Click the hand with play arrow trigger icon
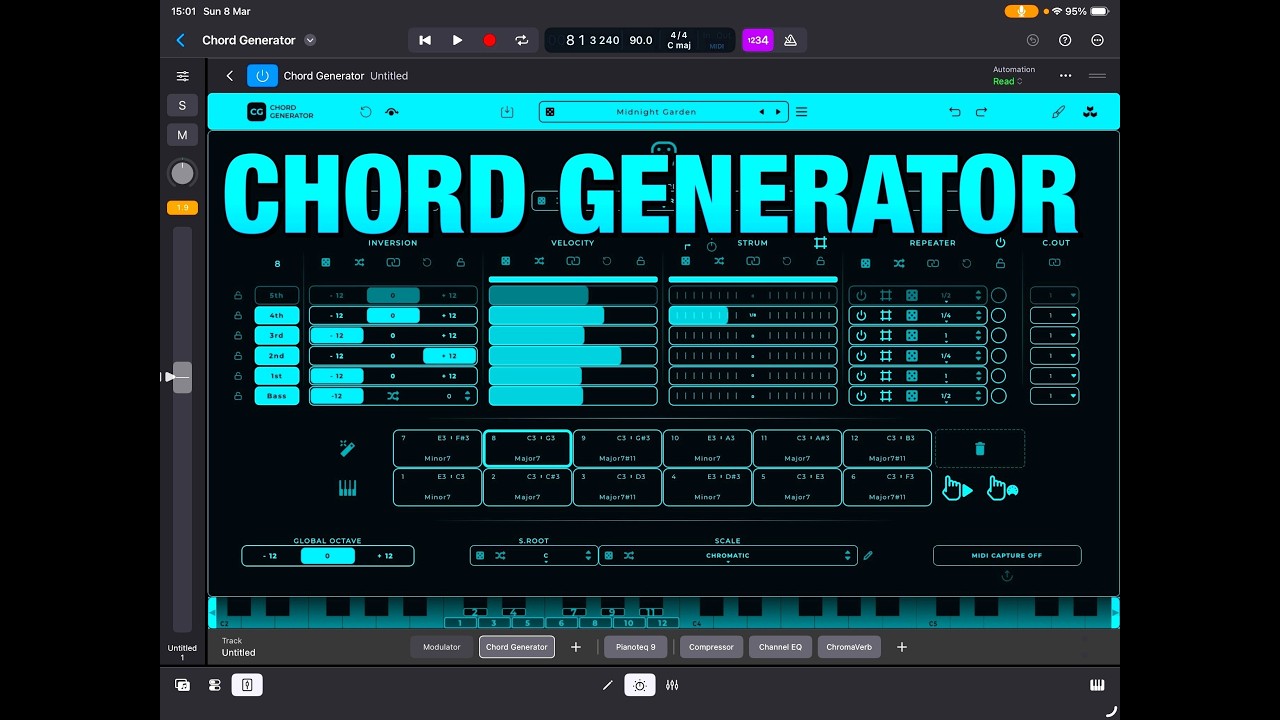The image size is (1280, 720). click(957, 488)
